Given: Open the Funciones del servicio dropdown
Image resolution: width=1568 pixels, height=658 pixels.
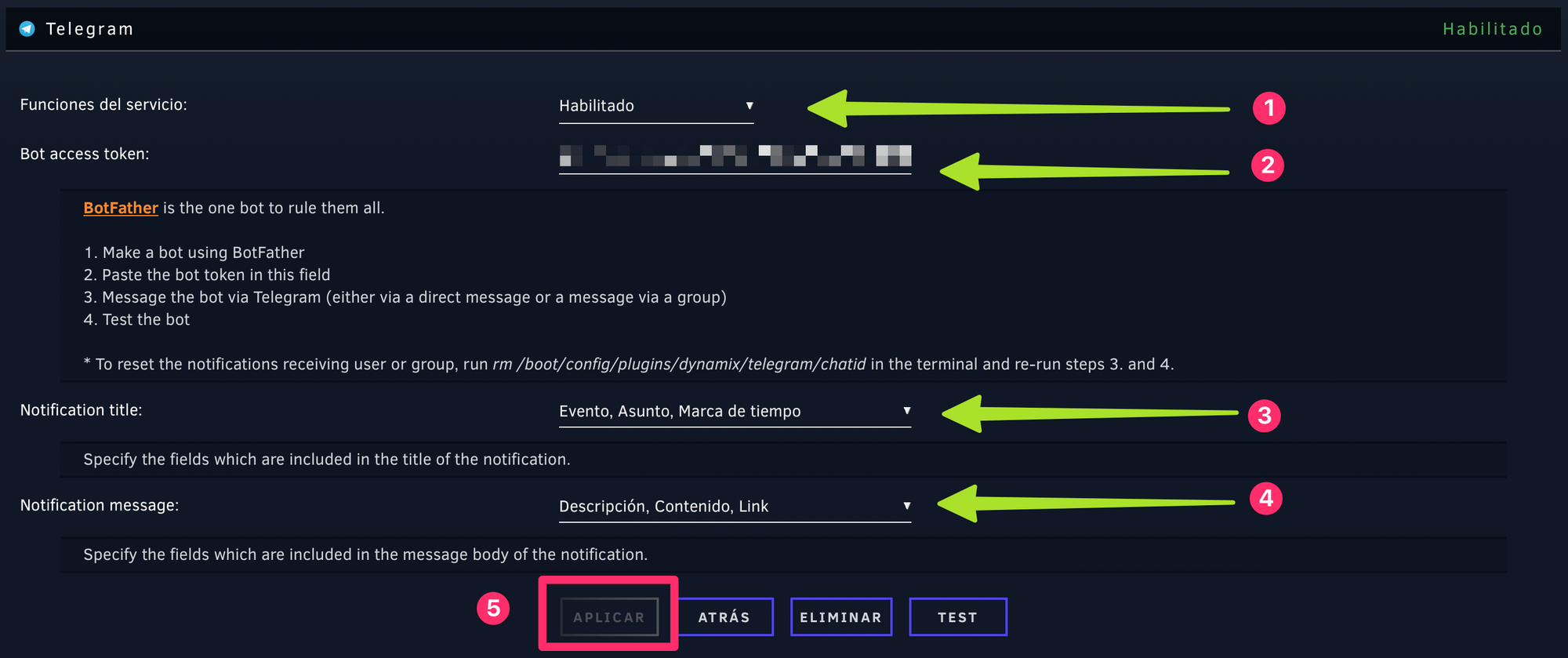Looking at the screenshot, I should tap(656, 106).
